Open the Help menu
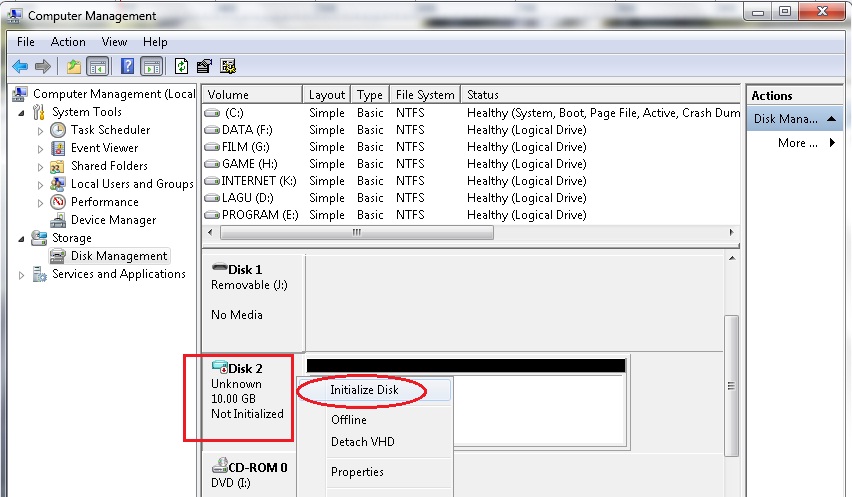Image resolution: width=852 pixels, height=497 pixels. 155,42
